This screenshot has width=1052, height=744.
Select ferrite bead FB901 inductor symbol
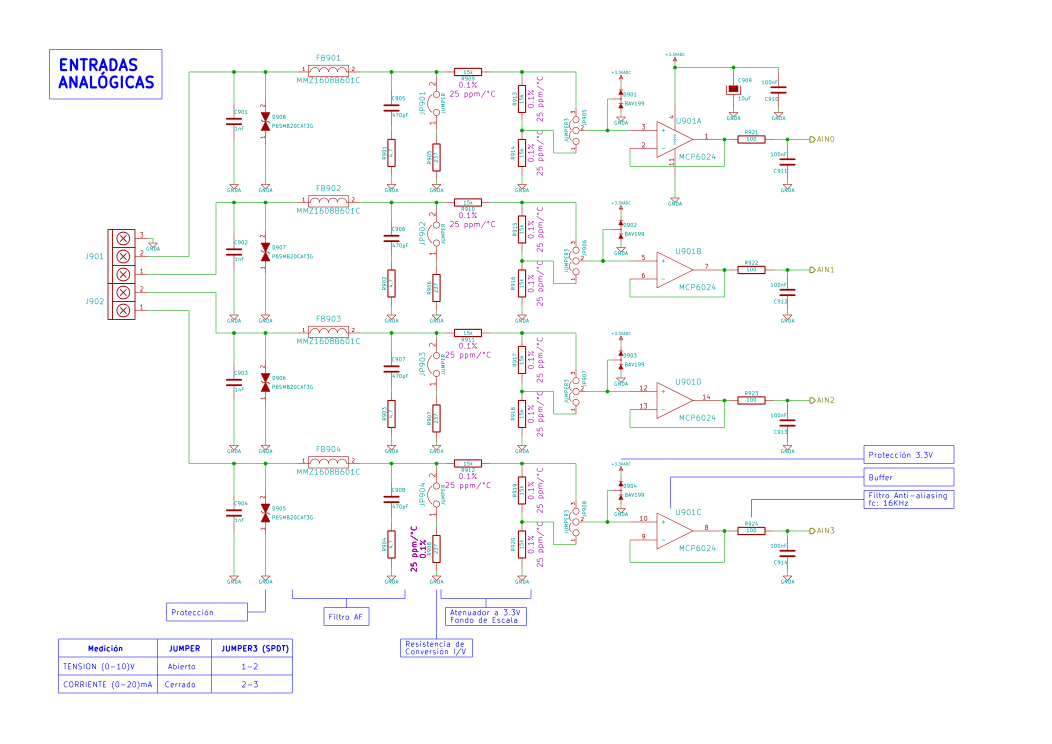[x=328, y=69]
